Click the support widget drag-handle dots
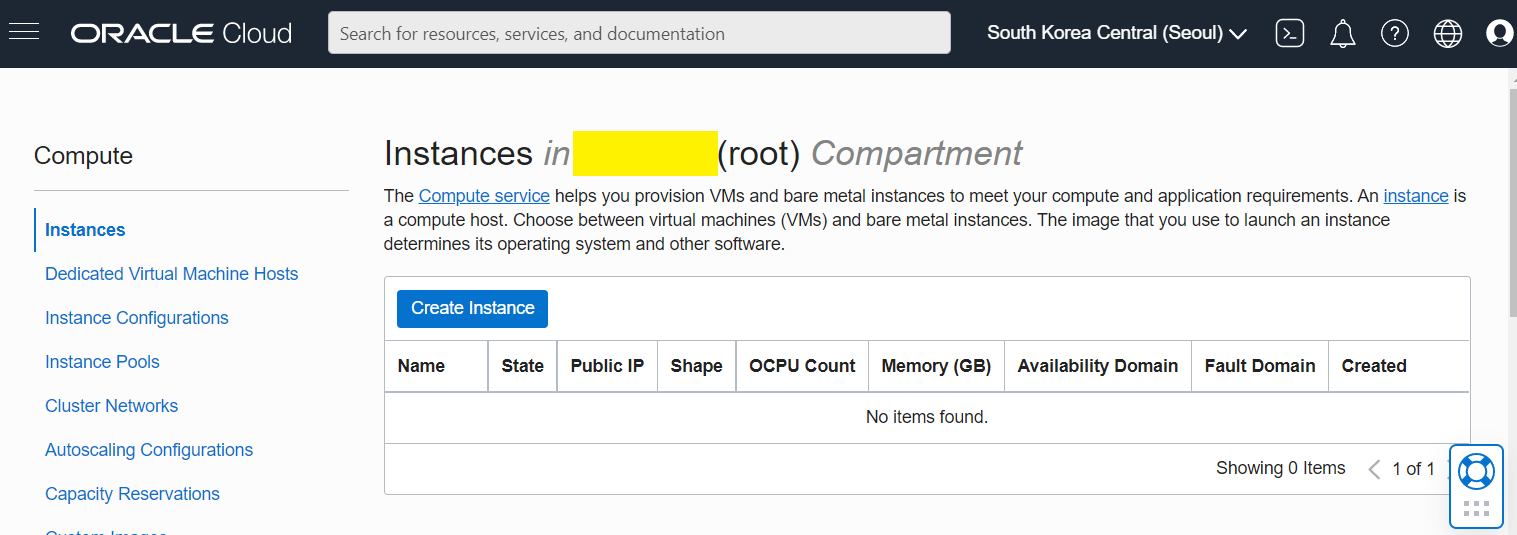The height and width of the screenshot is (535, 1517). pos(1476,508)
